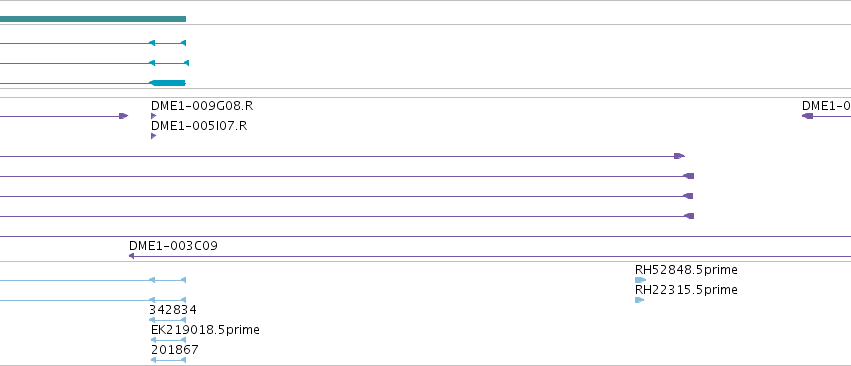851x366 pixels.
Task: Select the light blue arrow under RH52848.5prime
Action: coord(640,280)
